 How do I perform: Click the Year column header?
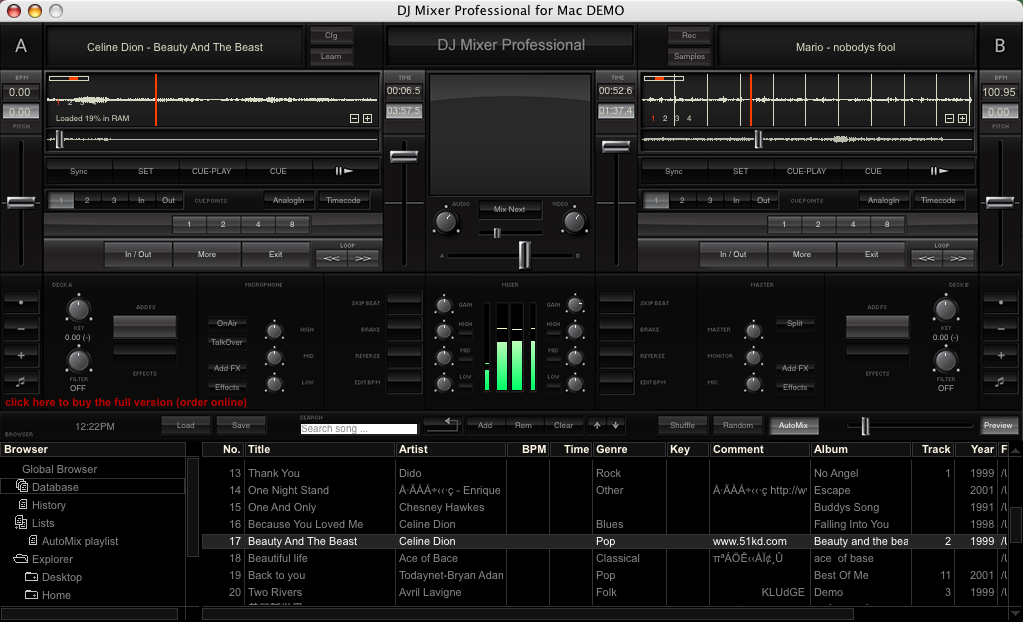pos(975,449)
